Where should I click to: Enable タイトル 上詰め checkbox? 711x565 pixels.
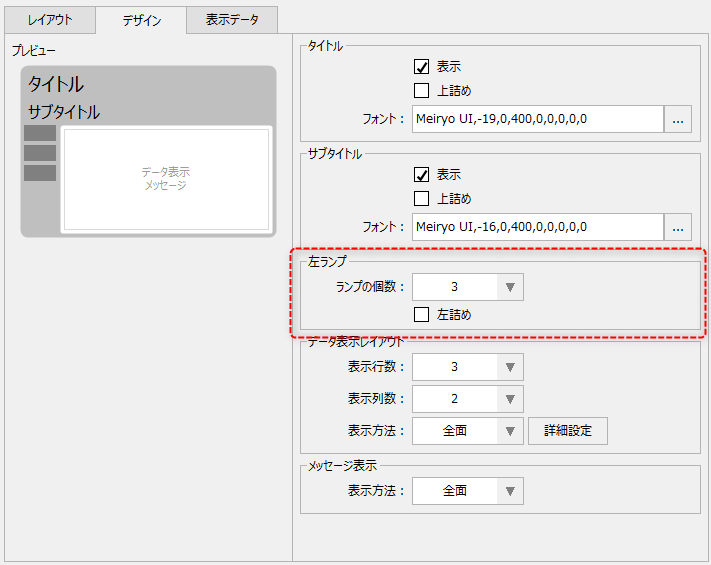pos(421,90)
